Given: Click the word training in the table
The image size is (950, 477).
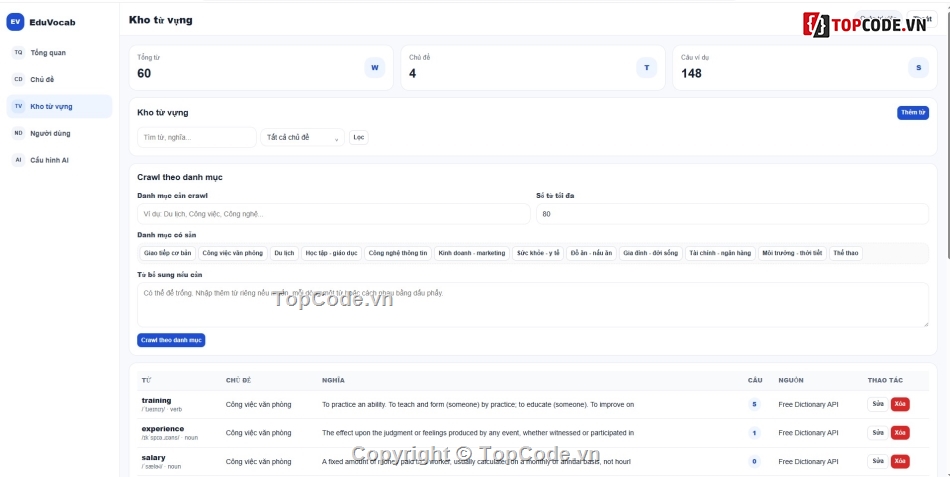Looking at the screenshot, I should [156, 401].
